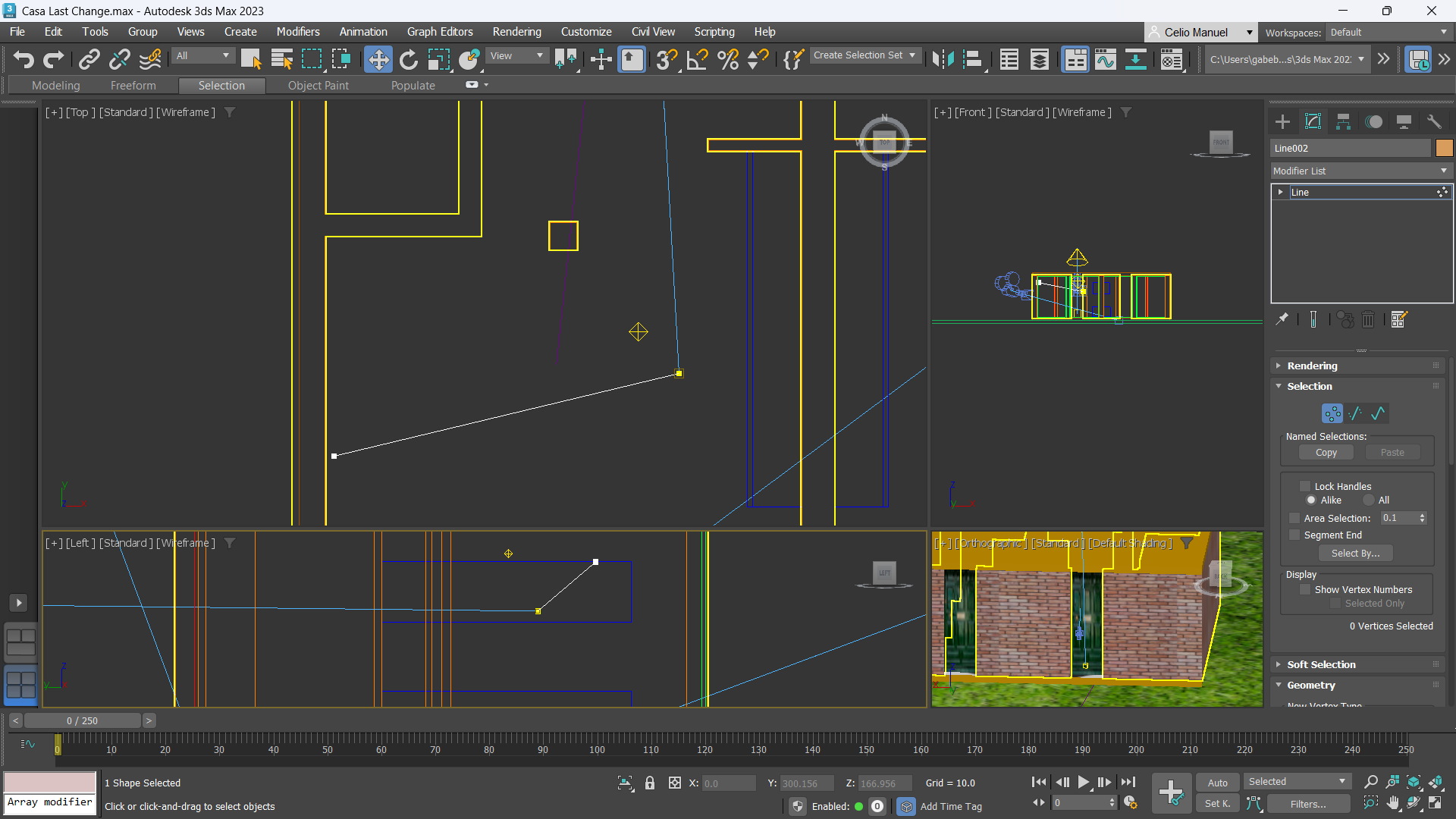This screenshot has height=819, width=1456.
Task: Enable the Lock Handles checkbox
Action: click(x=1305, y=486)
